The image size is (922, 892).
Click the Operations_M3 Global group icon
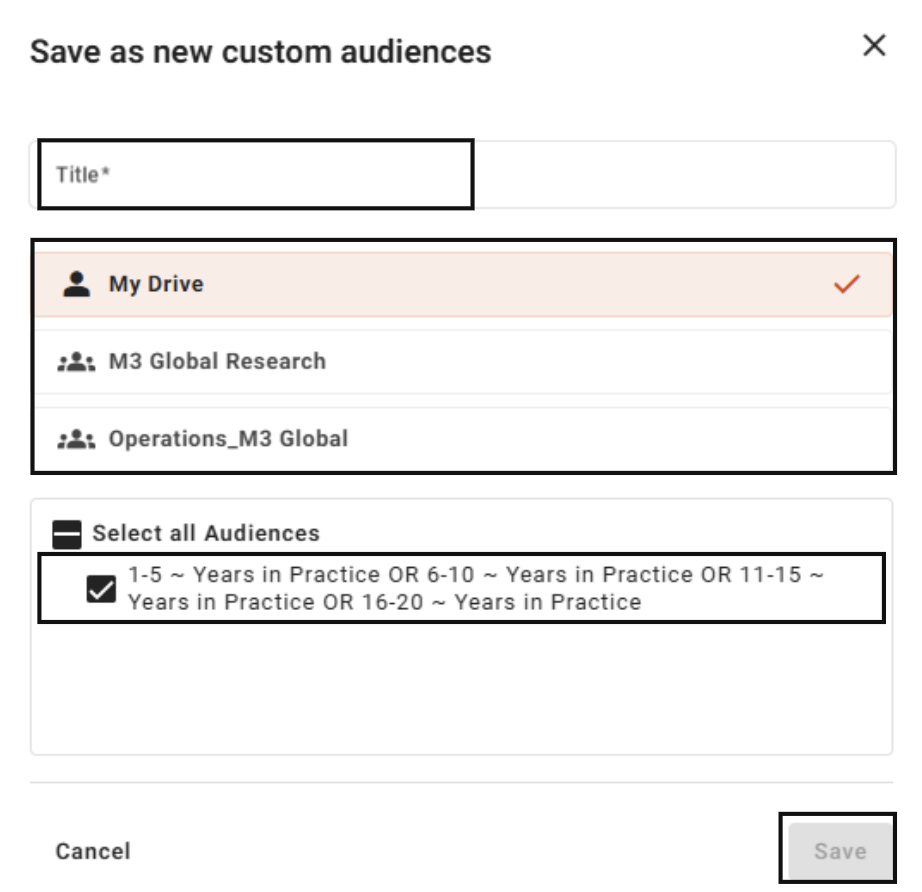point(76,439)
